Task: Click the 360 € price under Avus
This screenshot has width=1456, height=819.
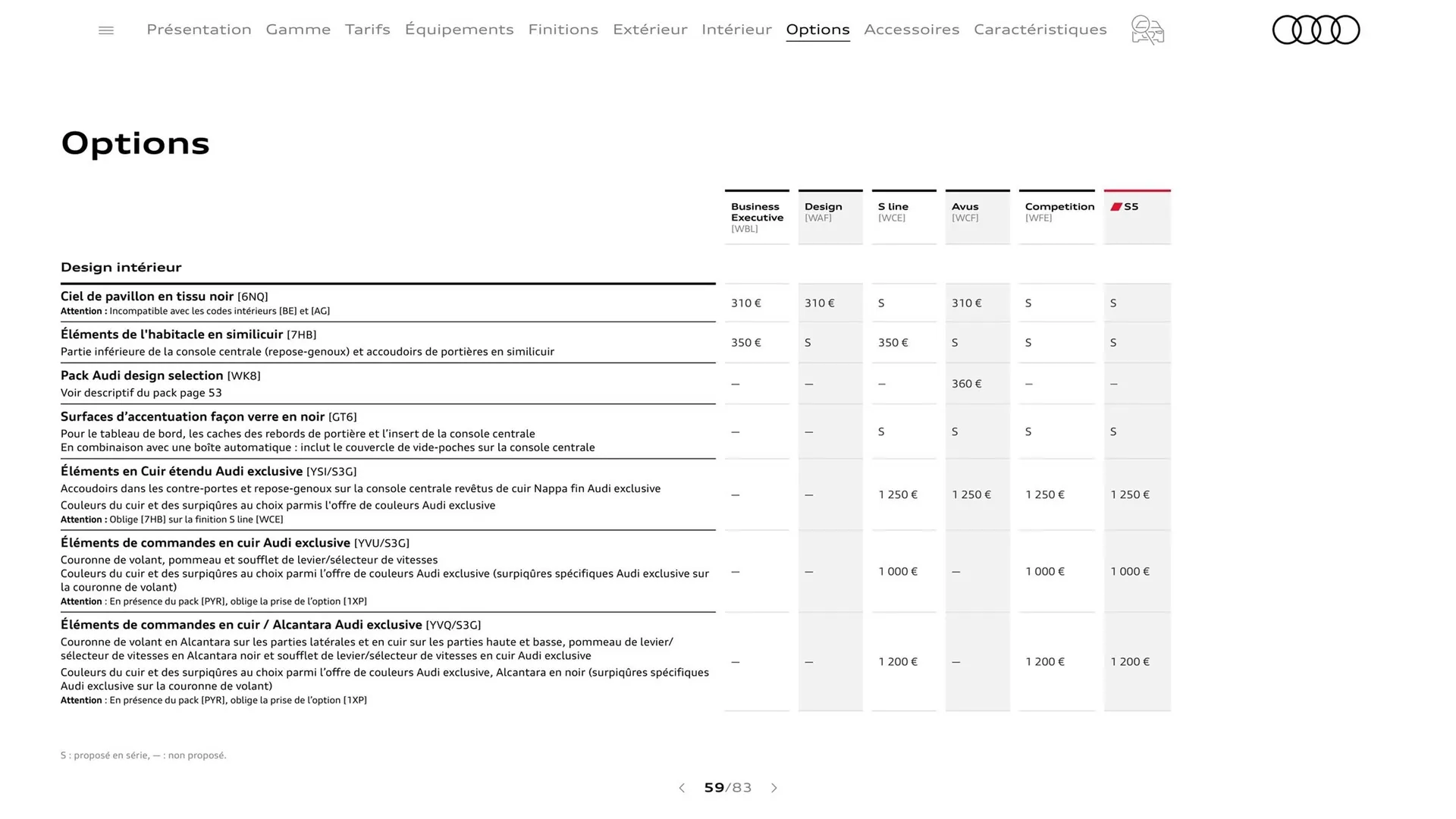Action: point(967,384)
